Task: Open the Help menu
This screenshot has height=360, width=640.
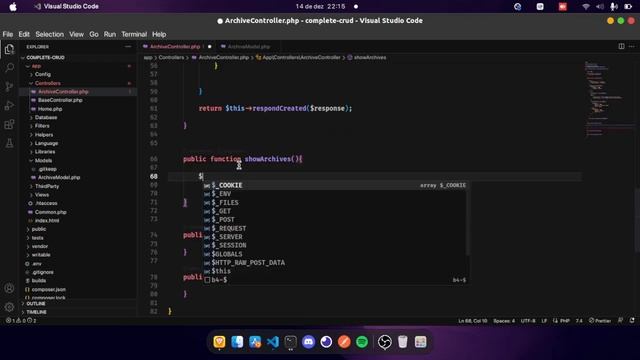Action: 159,34
